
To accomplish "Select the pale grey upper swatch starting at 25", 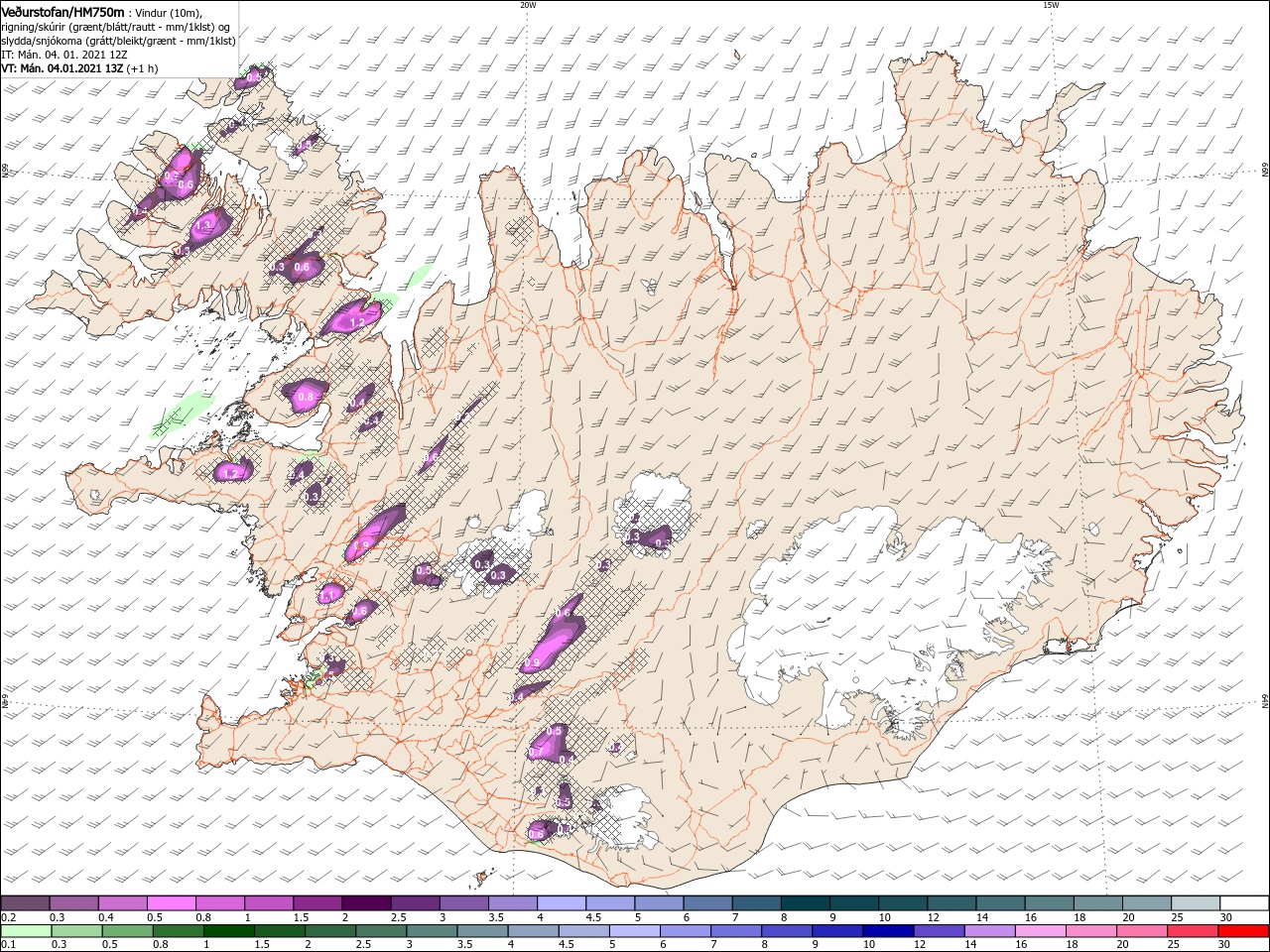I will tap(1195, 902).
